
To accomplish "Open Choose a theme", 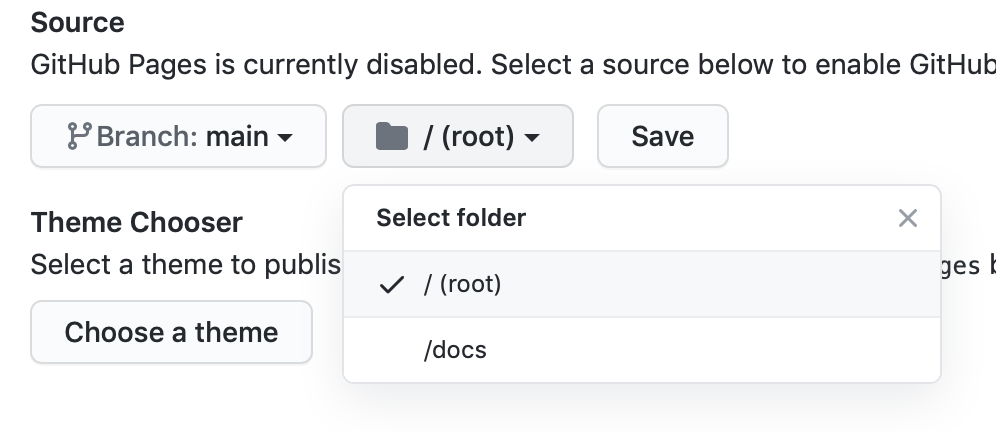I will 172,332.
